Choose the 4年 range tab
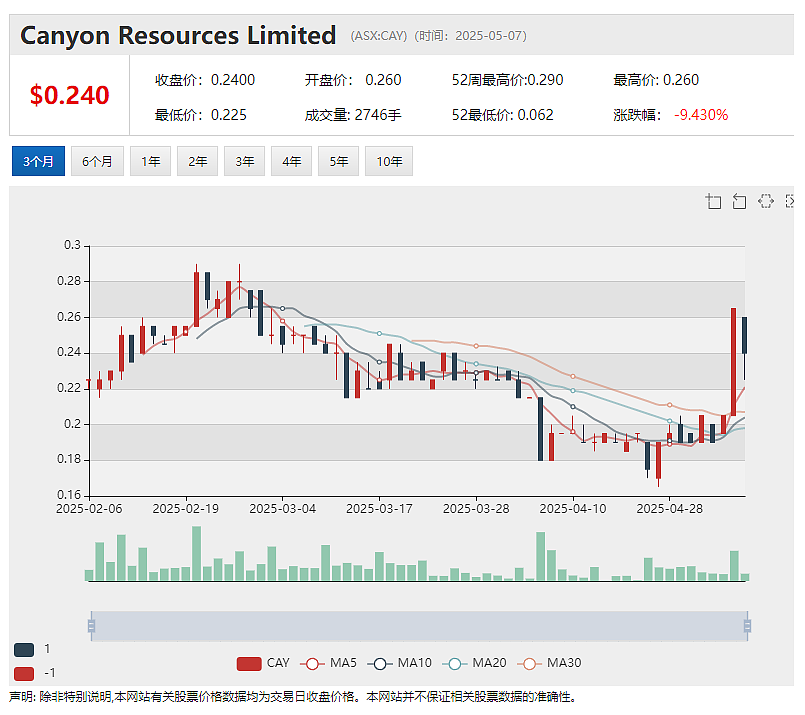The height and width of the screenshot is (715, 805). [291, 161]
